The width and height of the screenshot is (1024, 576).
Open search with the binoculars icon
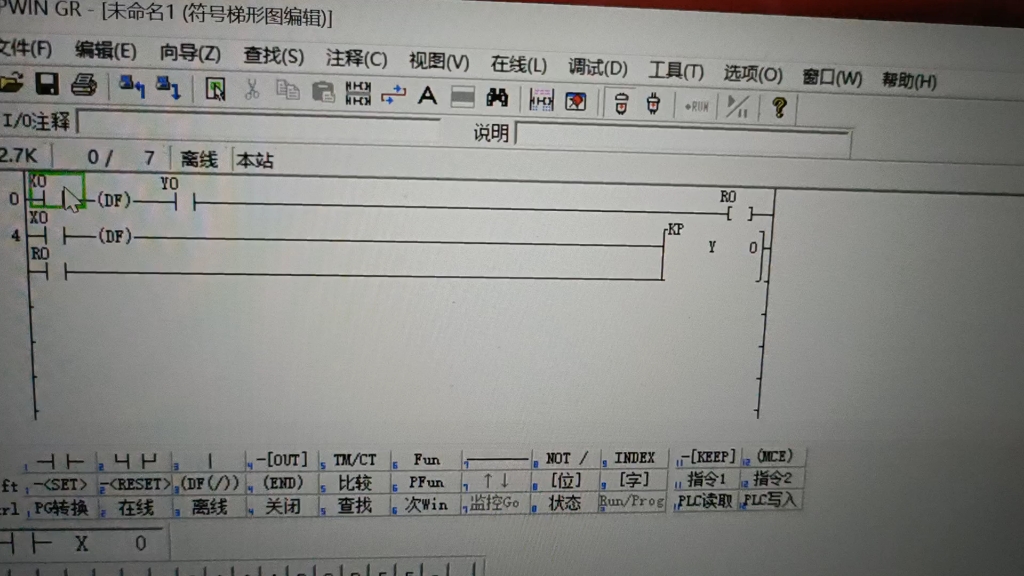pyautogui.click(x=497, y=95)
